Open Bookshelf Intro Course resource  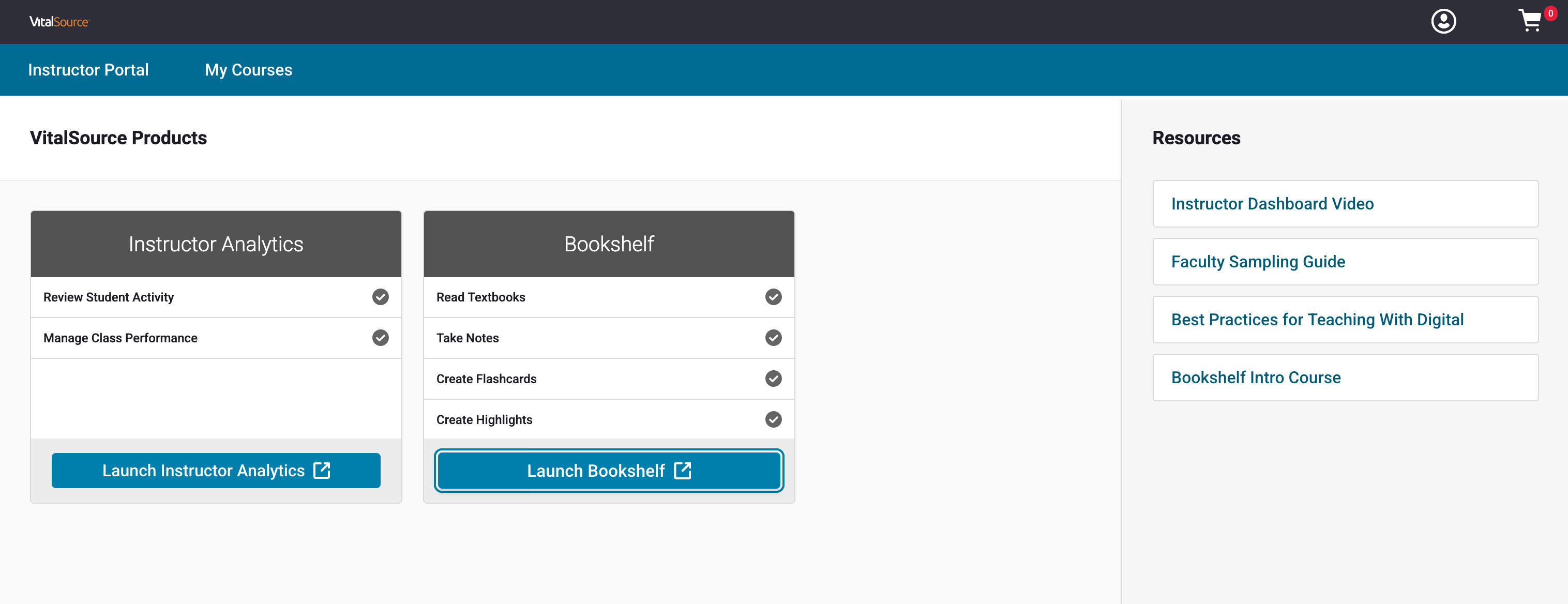pos(1345,377)
